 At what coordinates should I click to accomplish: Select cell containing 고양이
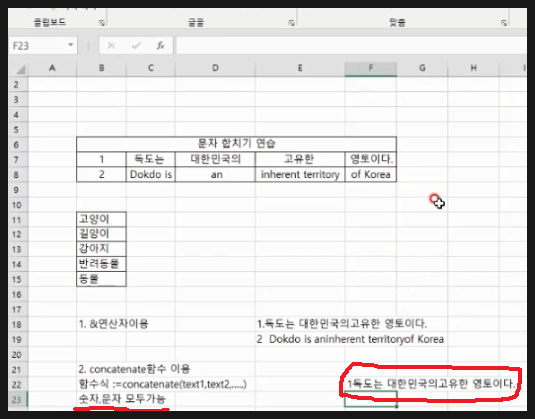[x=101, y=219]
